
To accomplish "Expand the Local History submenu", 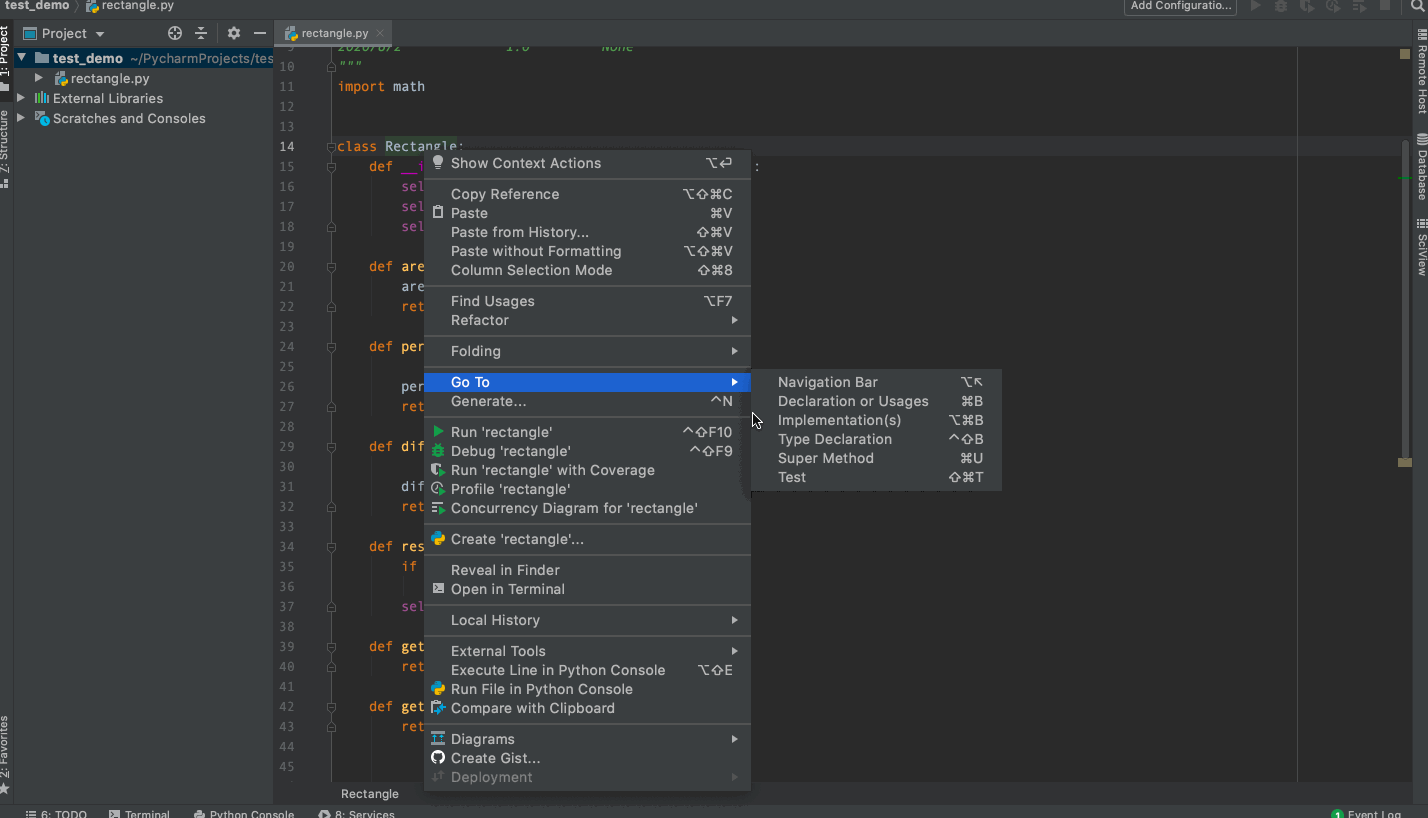I will pyautogui.click(x=587, y=620).
